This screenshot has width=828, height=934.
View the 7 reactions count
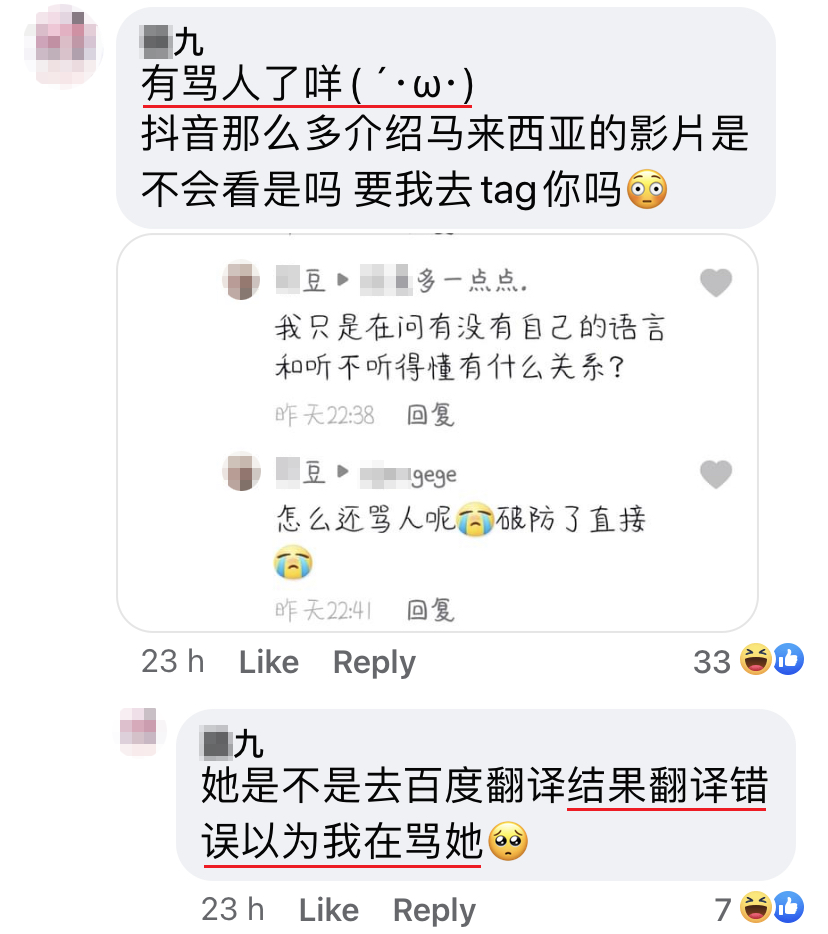pos(723,910)
